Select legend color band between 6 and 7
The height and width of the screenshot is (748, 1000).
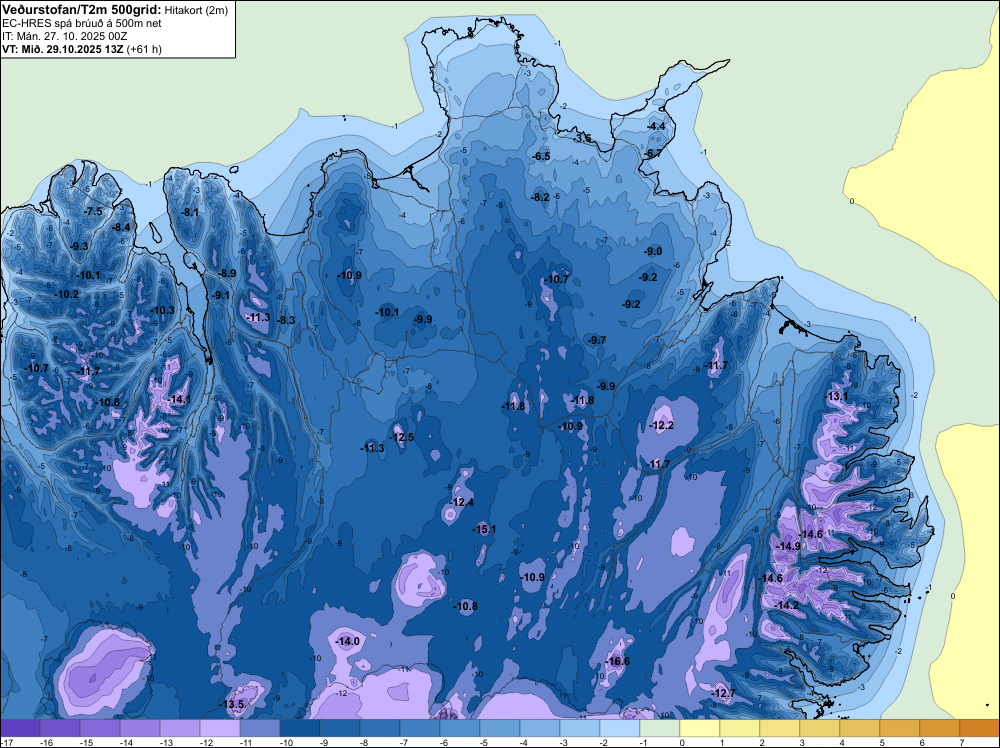click(x=940, y=728)
